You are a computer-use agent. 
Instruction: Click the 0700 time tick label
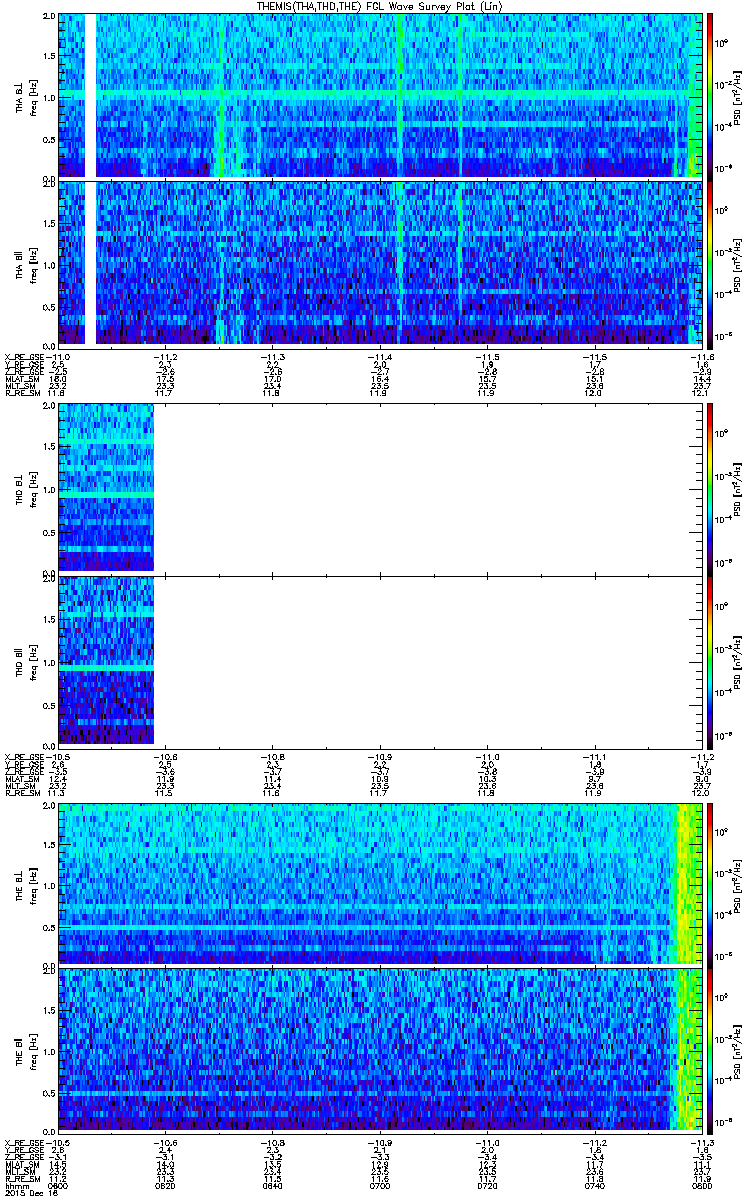(x=380, y=1185)
